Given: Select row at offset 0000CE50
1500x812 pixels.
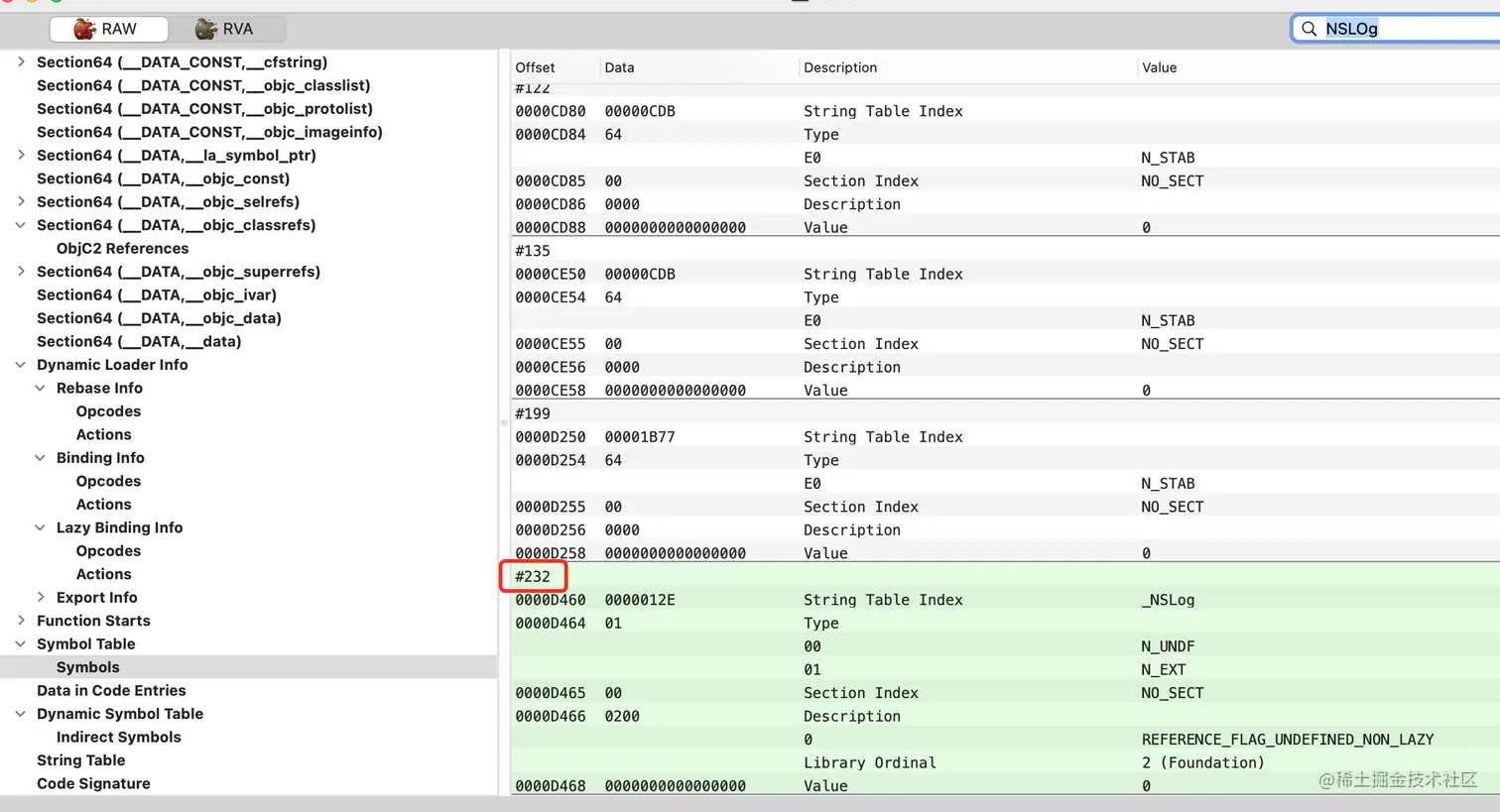Looking at the screenshot, I should 1005,274.
